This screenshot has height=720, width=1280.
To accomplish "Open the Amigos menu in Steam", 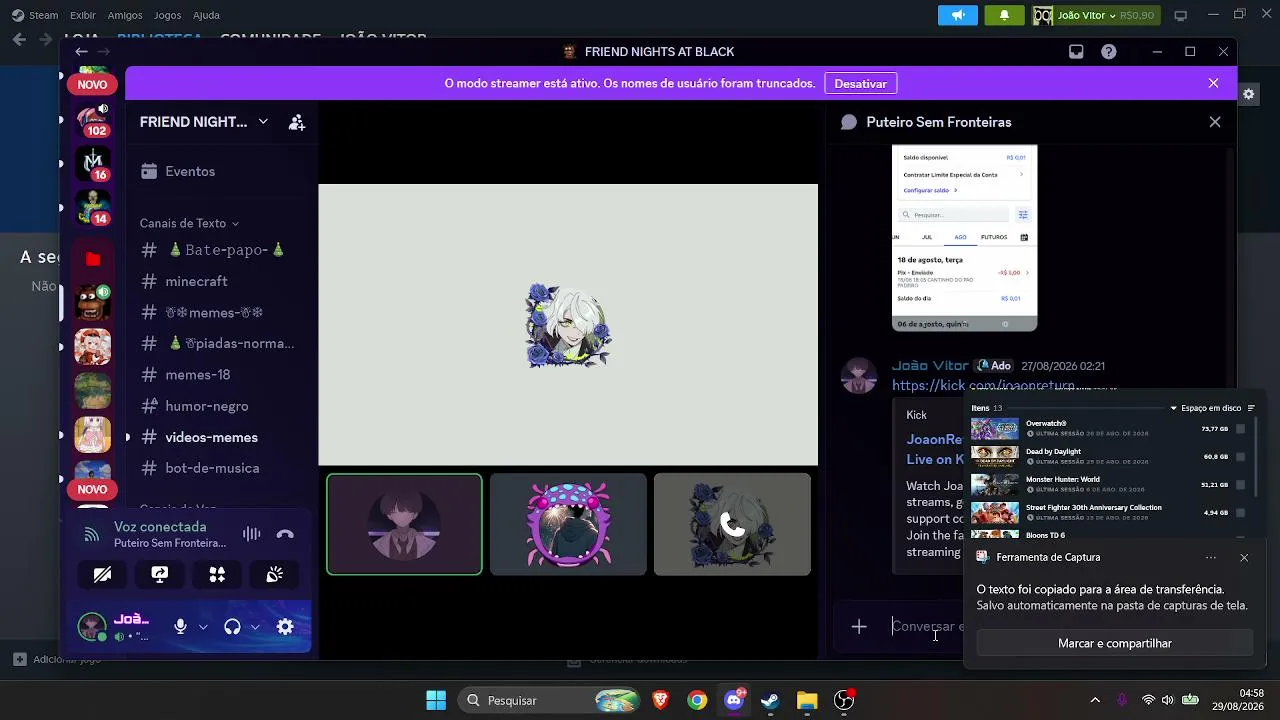I will click(x=125, y=15).
